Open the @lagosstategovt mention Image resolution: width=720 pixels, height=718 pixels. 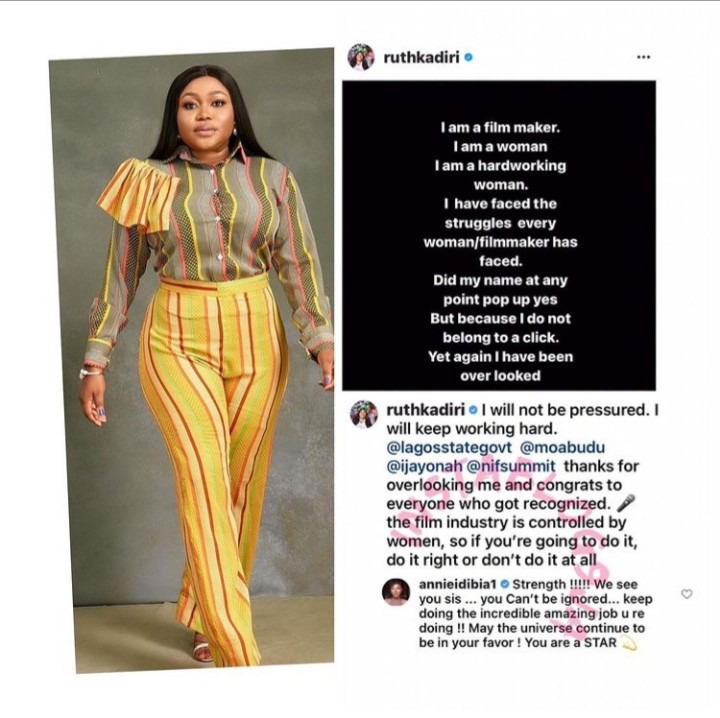coord(449,448)
